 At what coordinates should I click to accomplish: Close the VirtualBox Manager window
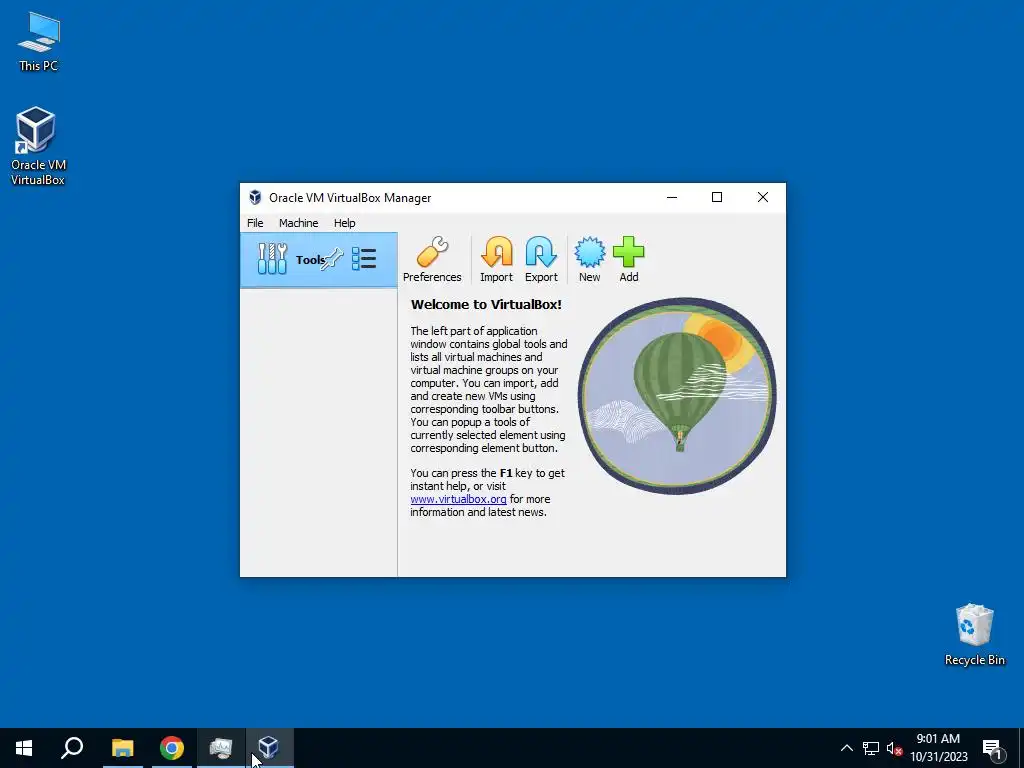(762, 197)
